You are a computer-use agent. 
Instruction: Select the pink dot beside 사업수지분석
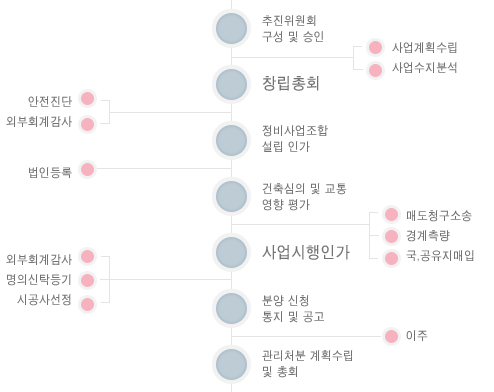(x=375, y=70)
